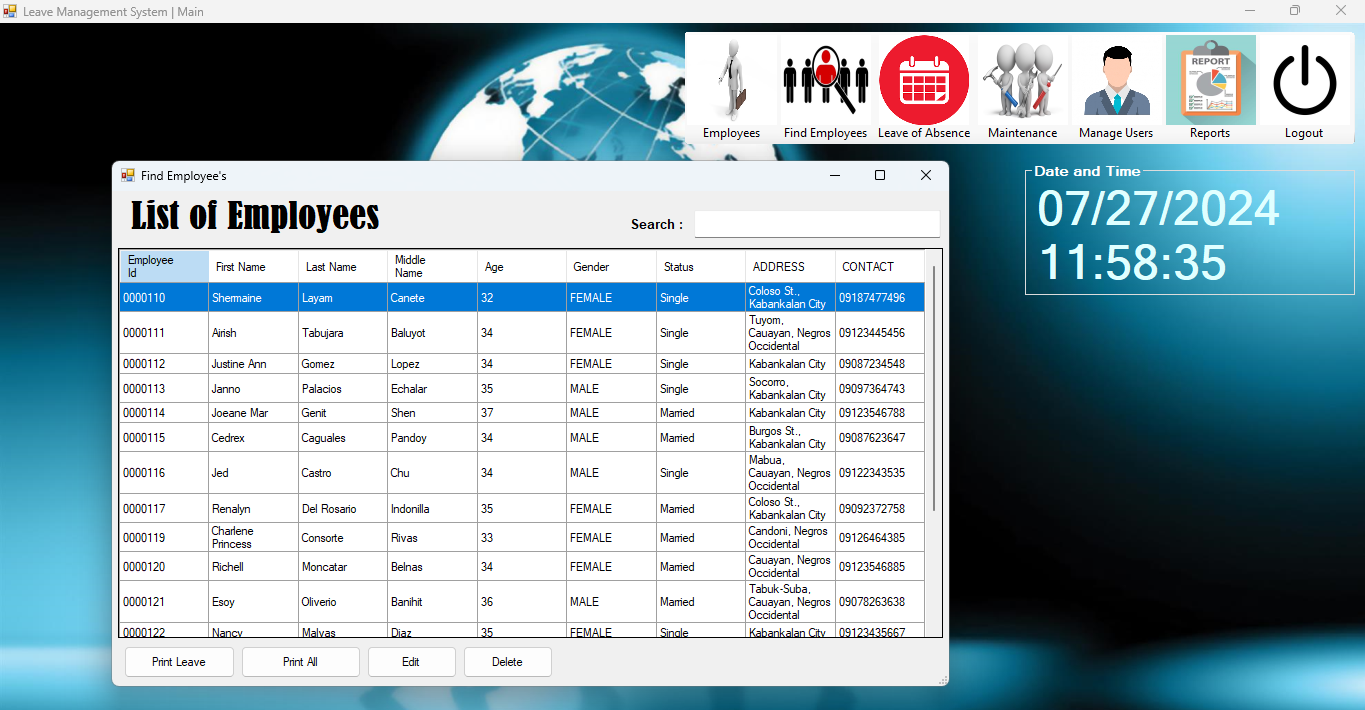The image size is (1365, 710).
Task: Open the Maintenance tools icon
Action: [x=1022, y=80]
